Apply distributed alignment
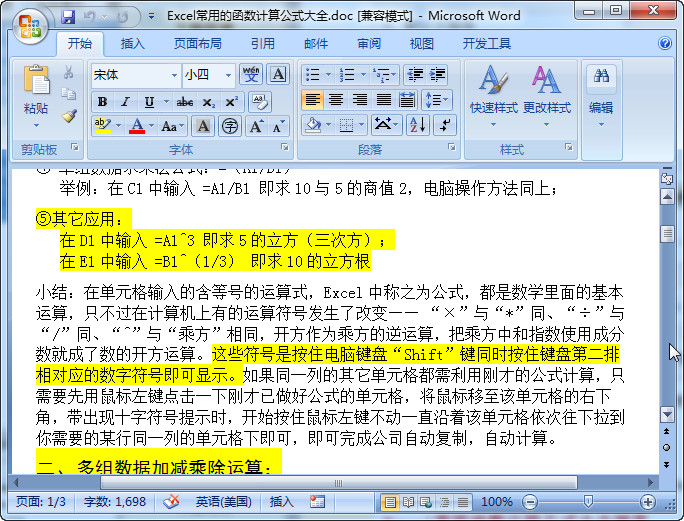This screenshot has height=521, width=684. [407, 100]
